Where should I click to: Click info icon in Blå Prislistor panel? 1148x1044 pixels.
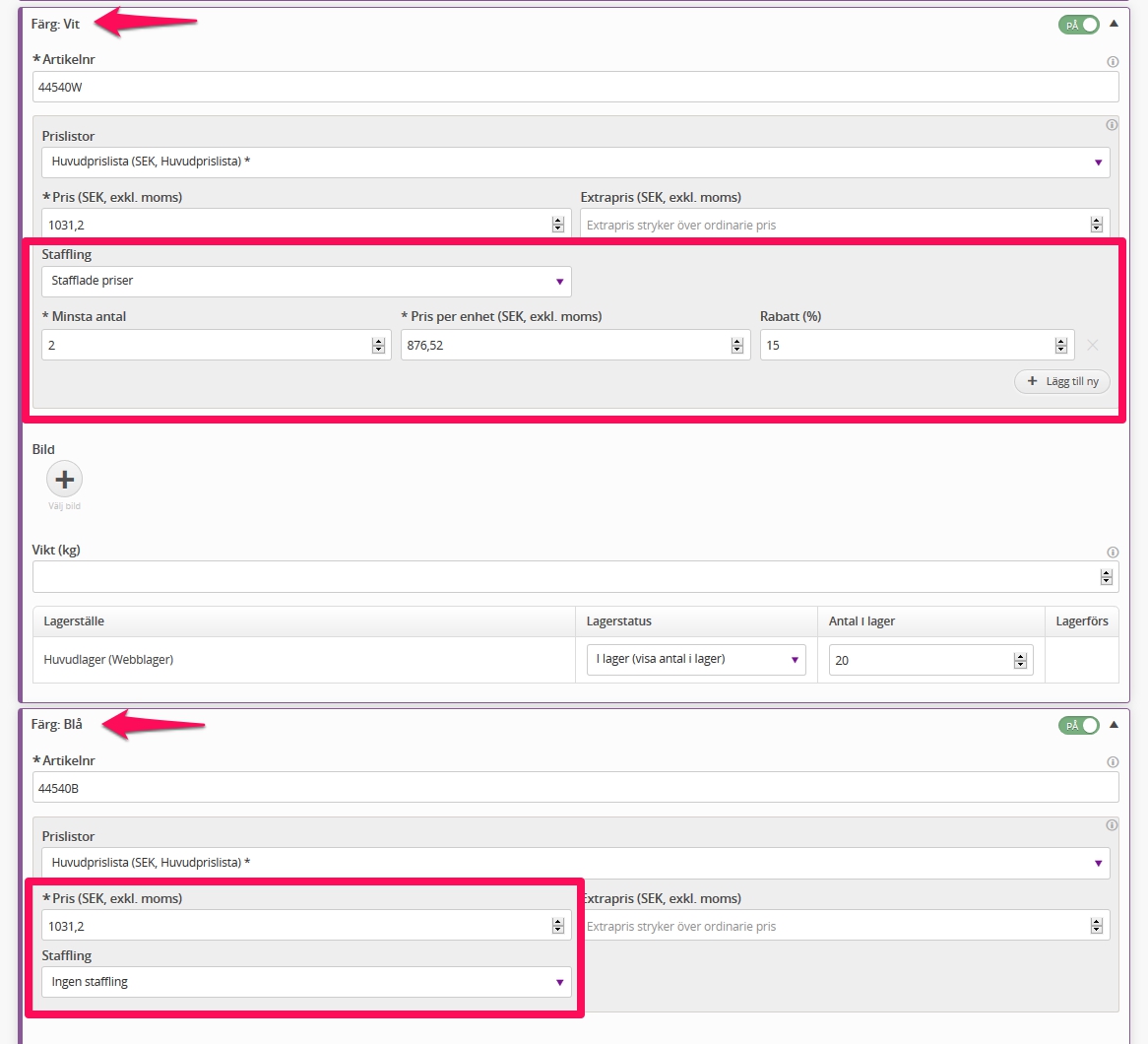(1112, 825)
